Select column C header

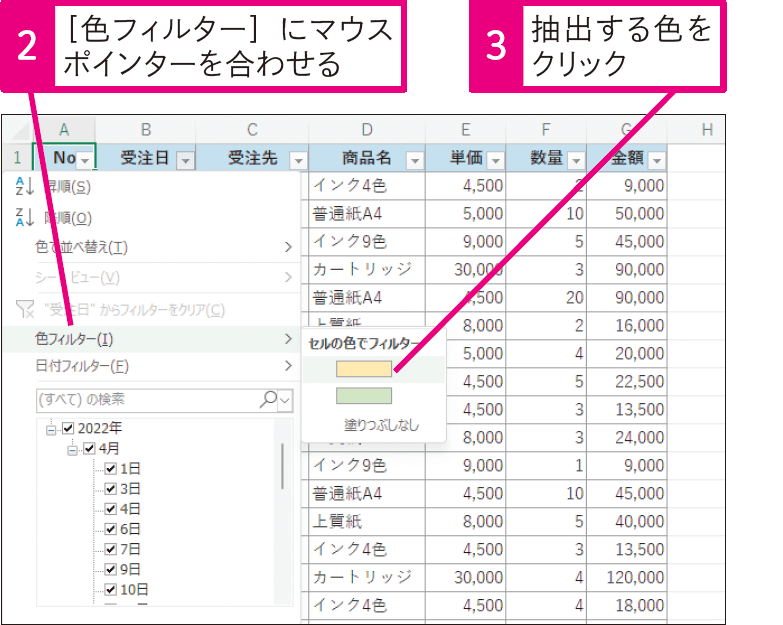click(252, 130)
